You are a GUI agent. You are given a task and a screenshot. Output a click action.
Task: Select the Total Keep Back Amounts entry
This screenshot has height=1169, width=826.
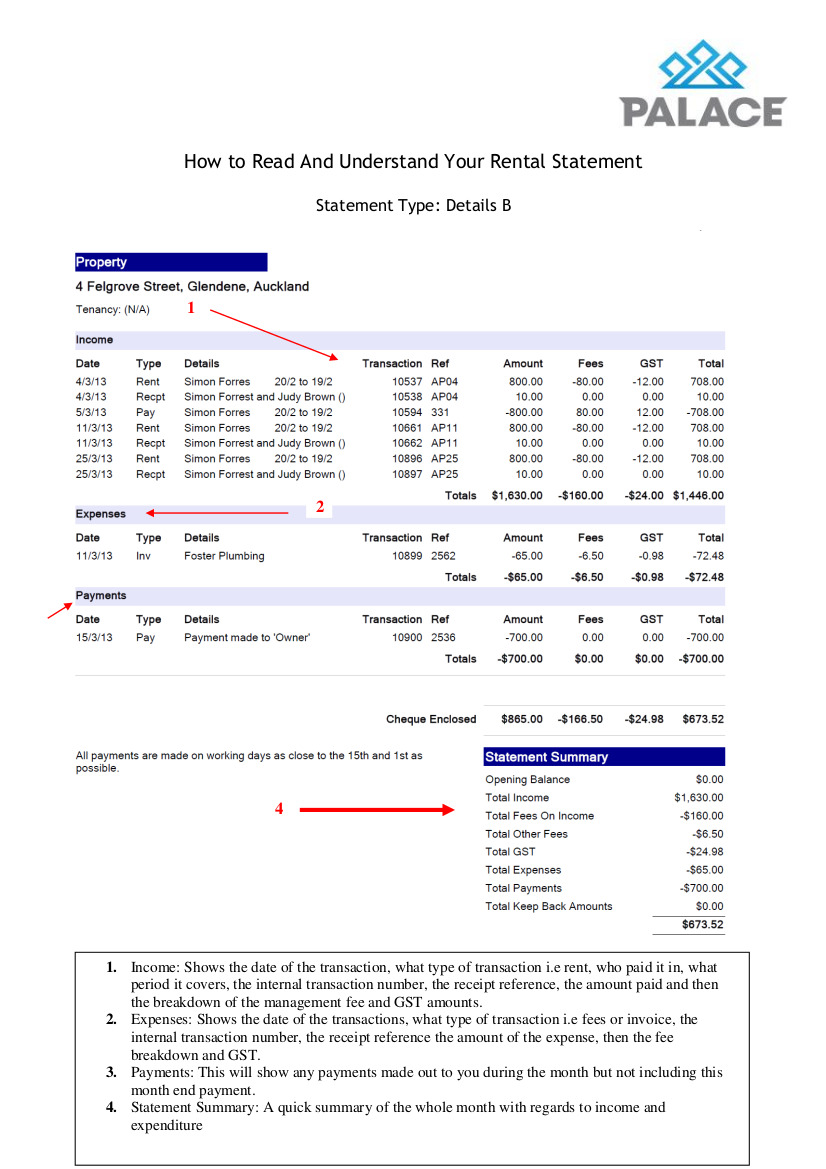click(x=546, y=906)
